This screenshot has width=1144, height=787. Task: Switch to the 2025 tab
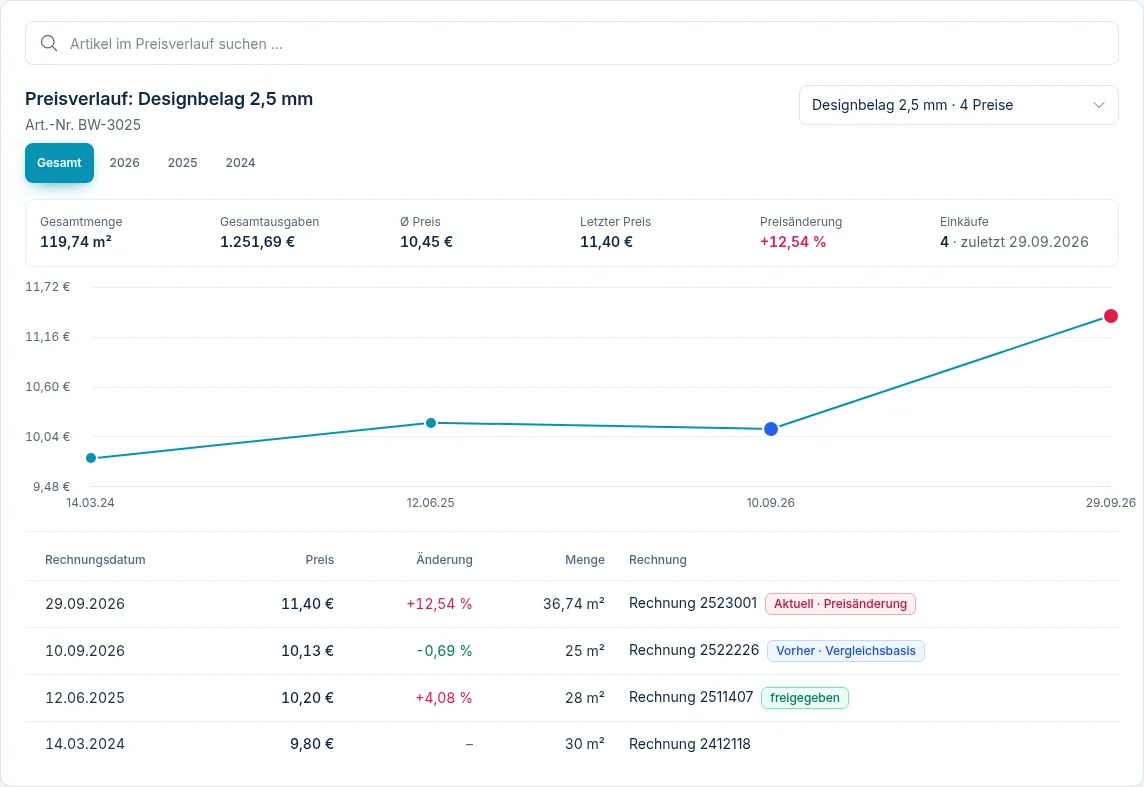point(182,163)
